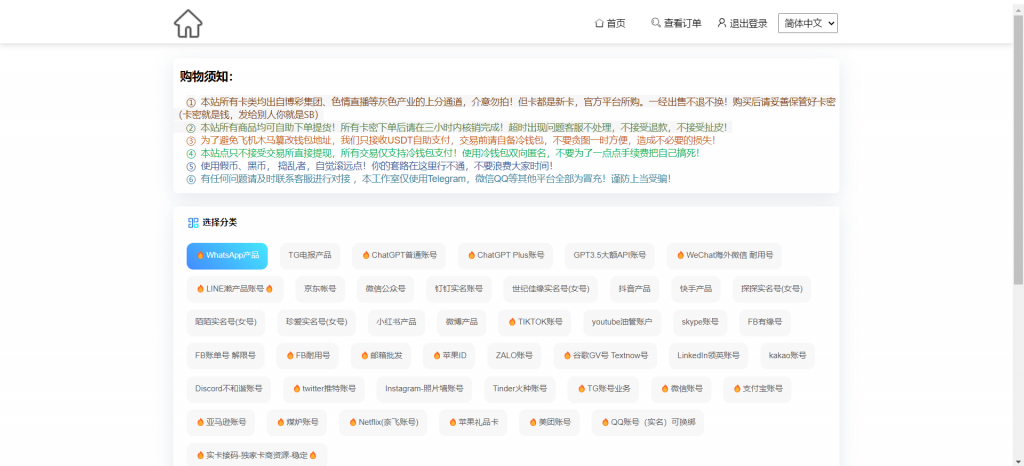Select the ChatGPT Plus账号 category
Image resolution: width=1024 pixels, height=466 pixels.
505,256
